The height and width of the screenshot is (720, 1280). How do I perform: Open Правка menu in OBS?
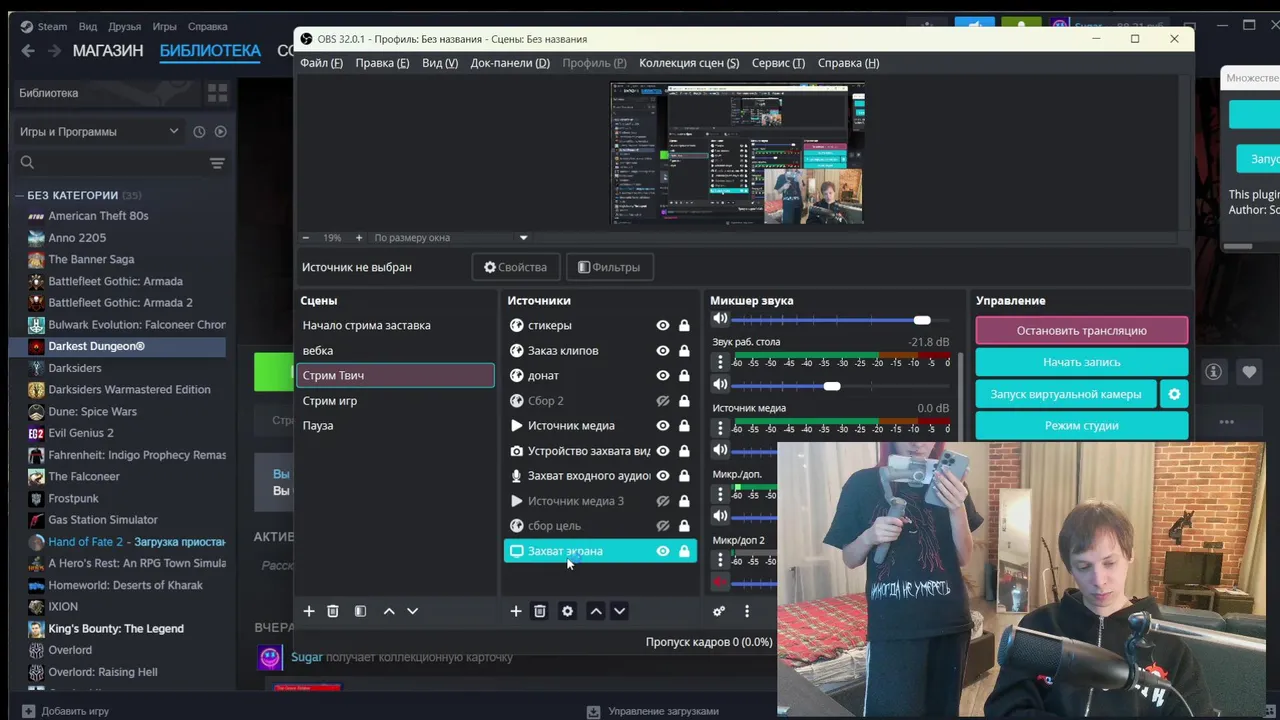(382, 63)
